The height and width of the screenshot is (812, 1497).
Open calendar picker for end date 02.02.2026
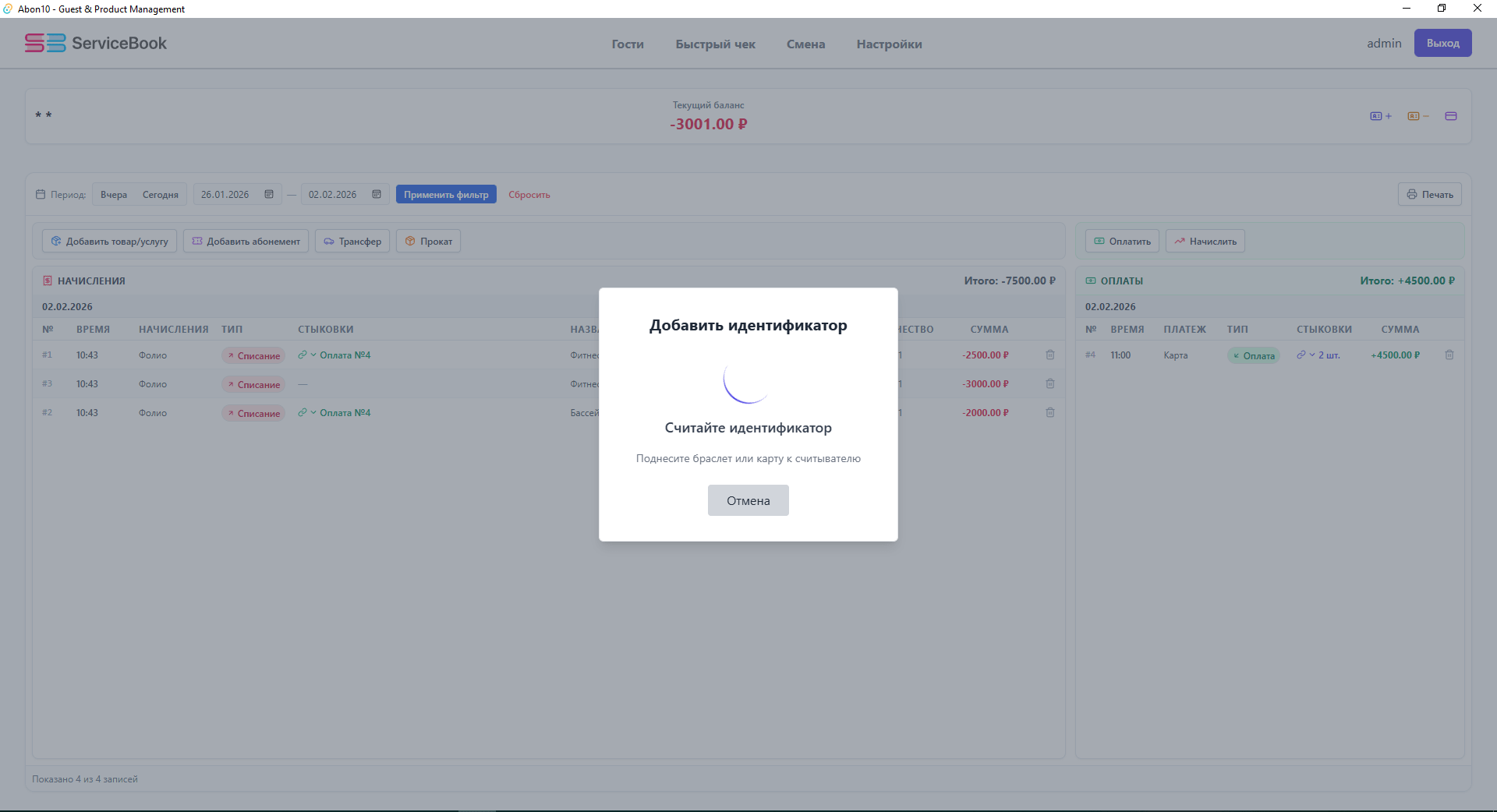(377, 194)
